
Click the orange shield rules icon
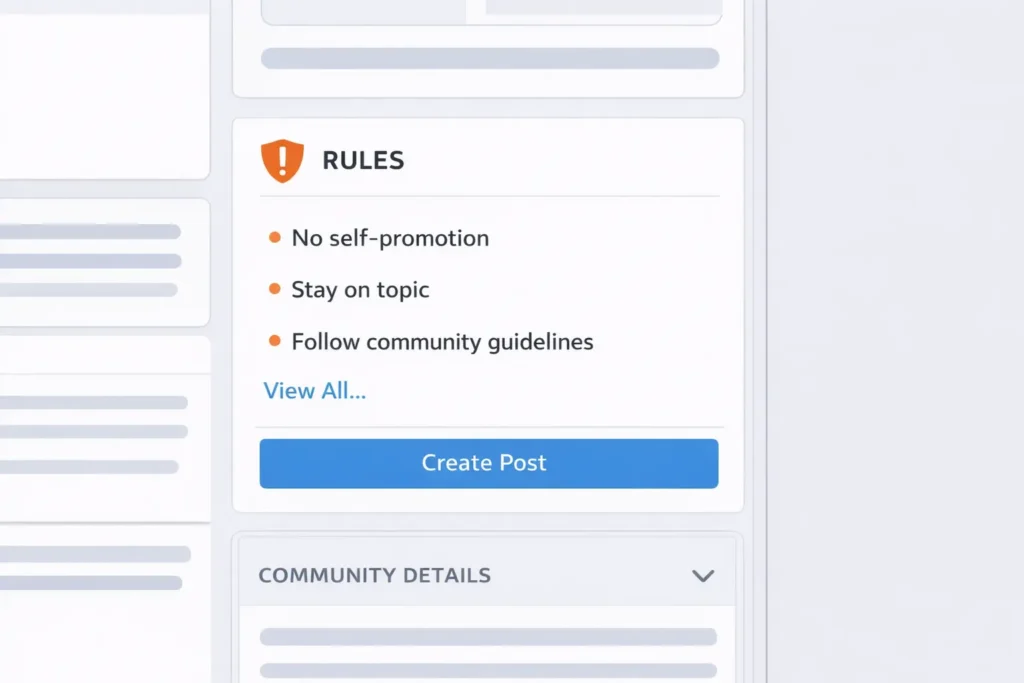(x=281, y=160)
